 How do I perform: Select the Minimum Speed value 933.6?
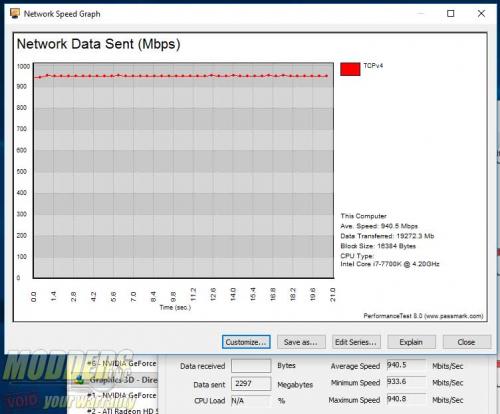pos(406,382)
